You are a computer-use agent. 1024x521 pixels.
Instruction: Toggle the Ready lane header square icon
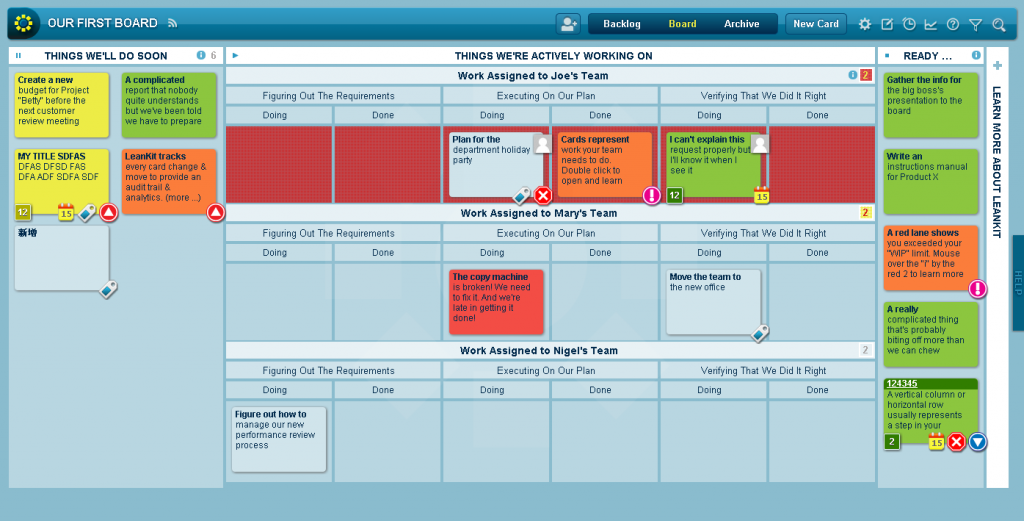tap(887, 55)
